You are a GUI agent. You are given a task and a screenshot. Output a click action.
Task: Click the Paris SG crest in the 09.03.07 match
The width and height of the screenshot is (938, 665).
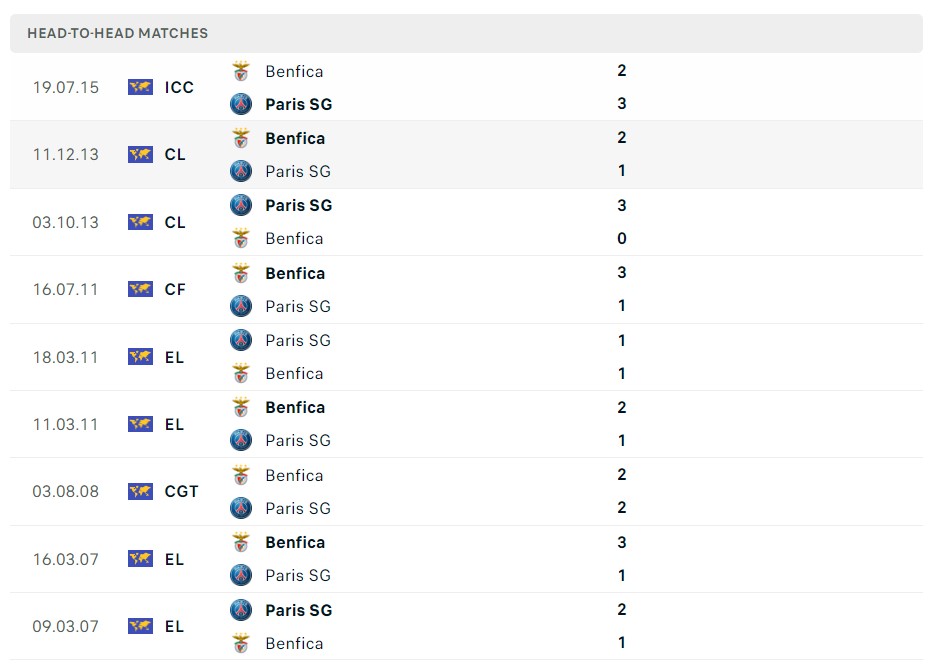(240, 610)
